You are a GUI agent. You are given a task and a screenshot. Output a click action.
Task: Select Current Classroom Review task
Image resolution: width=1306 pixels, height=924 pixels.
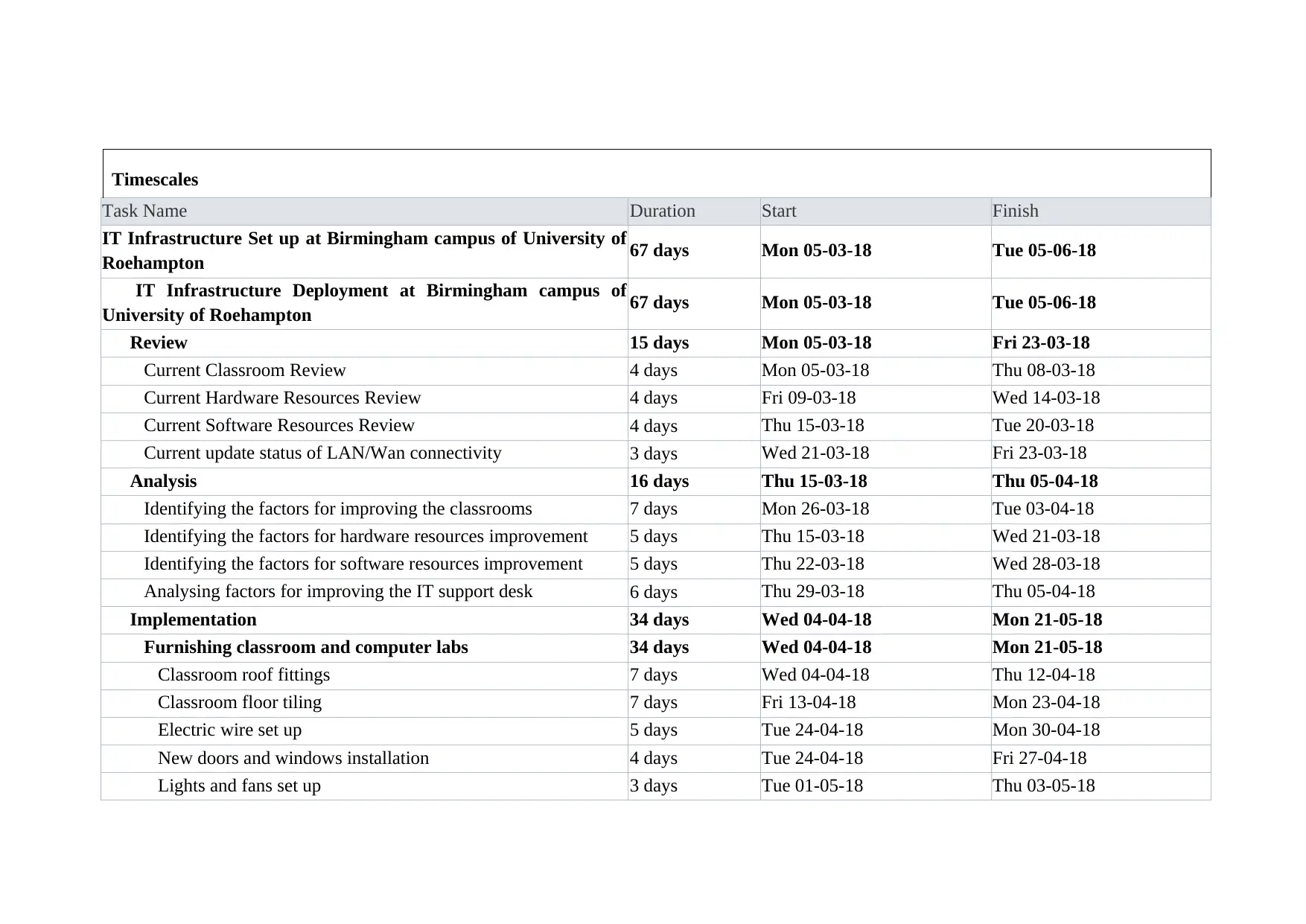point(245,370)
